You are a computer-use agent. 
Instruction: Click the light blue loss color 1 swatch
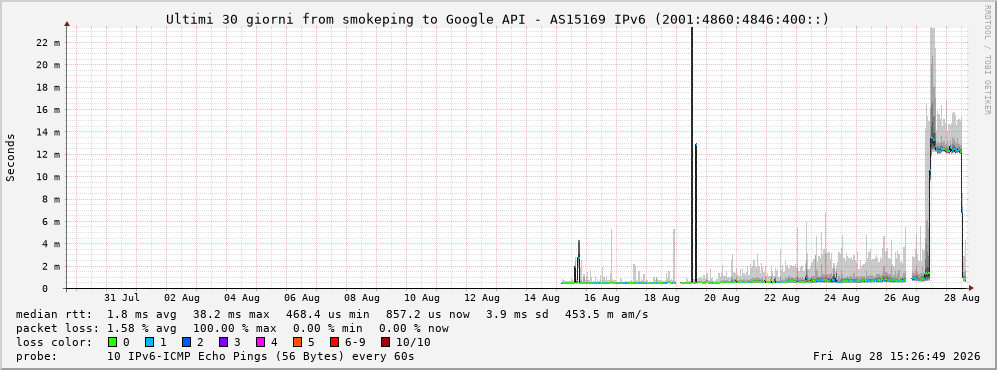[x=149, y=342]
